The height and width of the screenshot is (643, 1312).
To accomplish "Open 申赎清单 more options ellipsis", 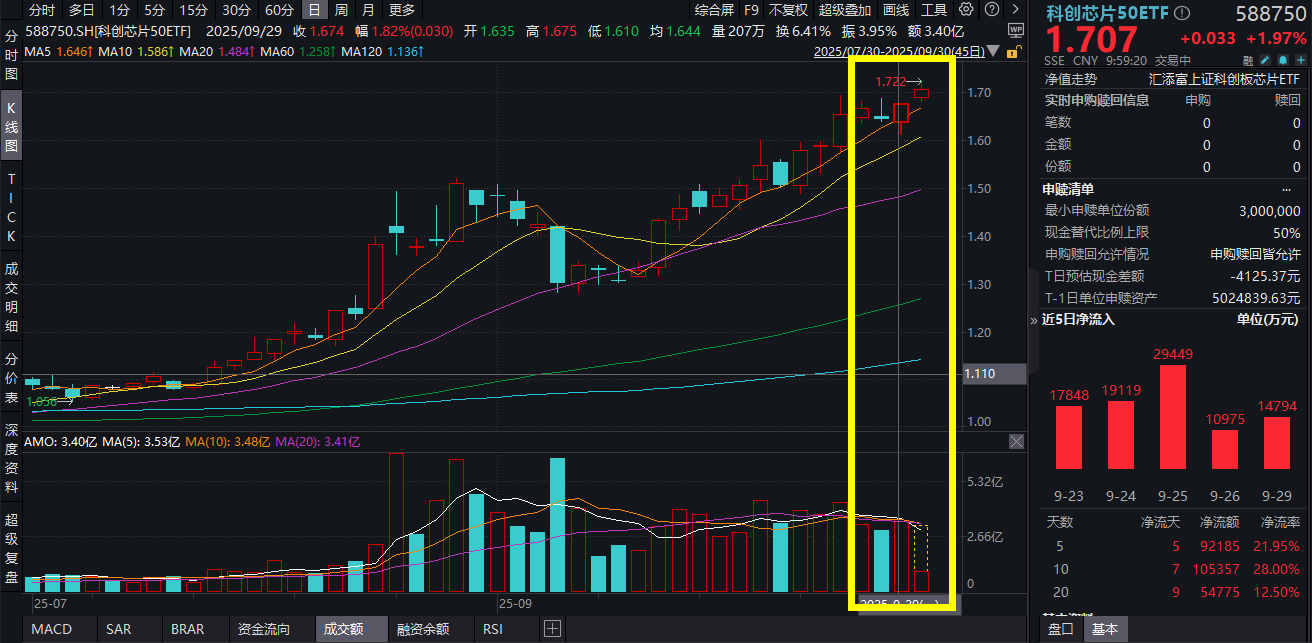I will click(1287, 189).
